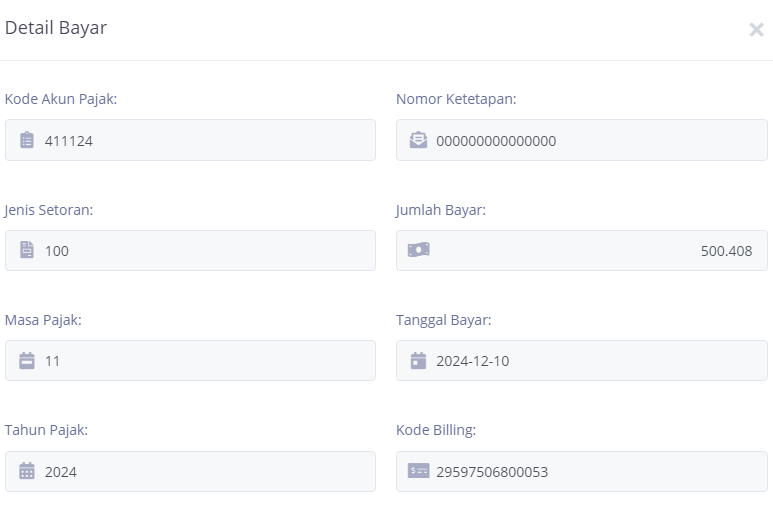The image size is (773, 516).
Task: Click the document icon in Jenis Setoran
Action: (27, 250)
